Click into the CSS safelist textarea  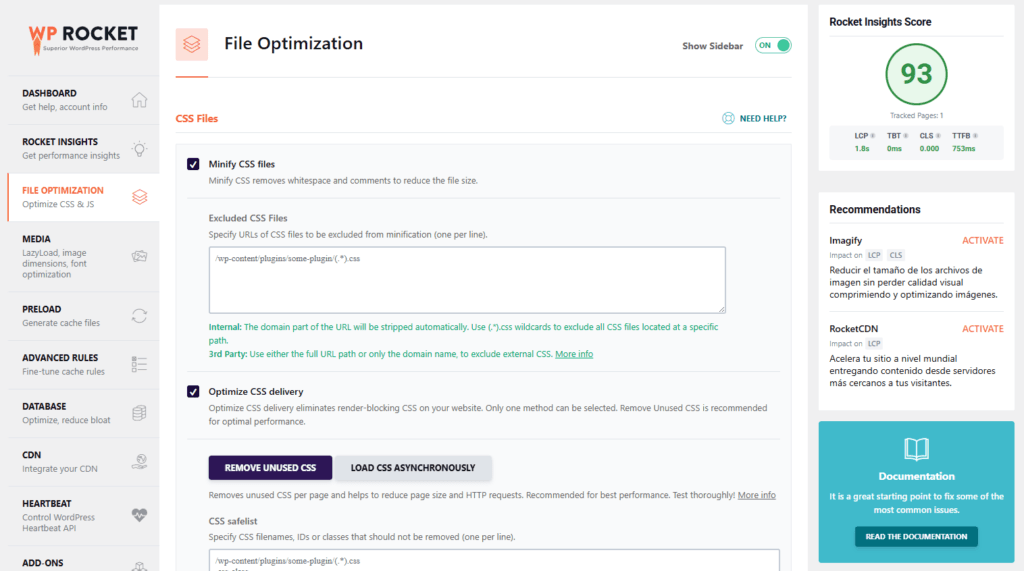[x=494, y=560]
